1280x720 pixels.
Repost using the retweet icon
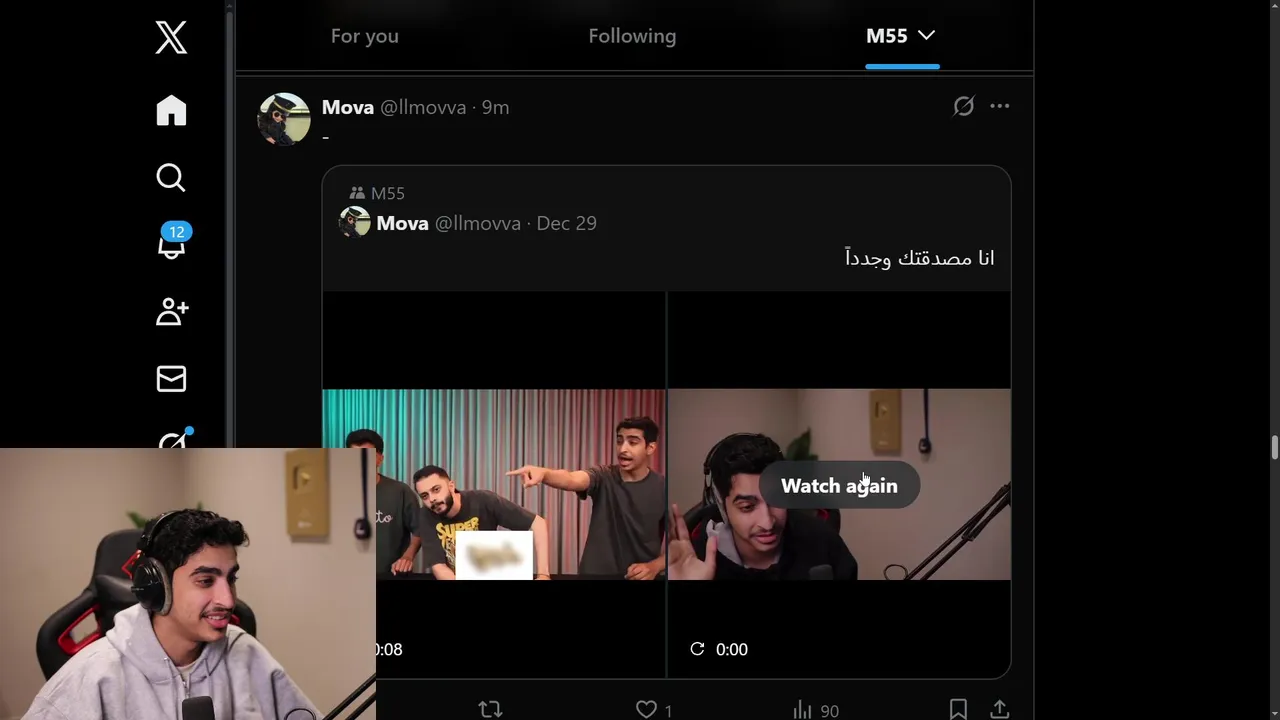[x=490, y=709]
